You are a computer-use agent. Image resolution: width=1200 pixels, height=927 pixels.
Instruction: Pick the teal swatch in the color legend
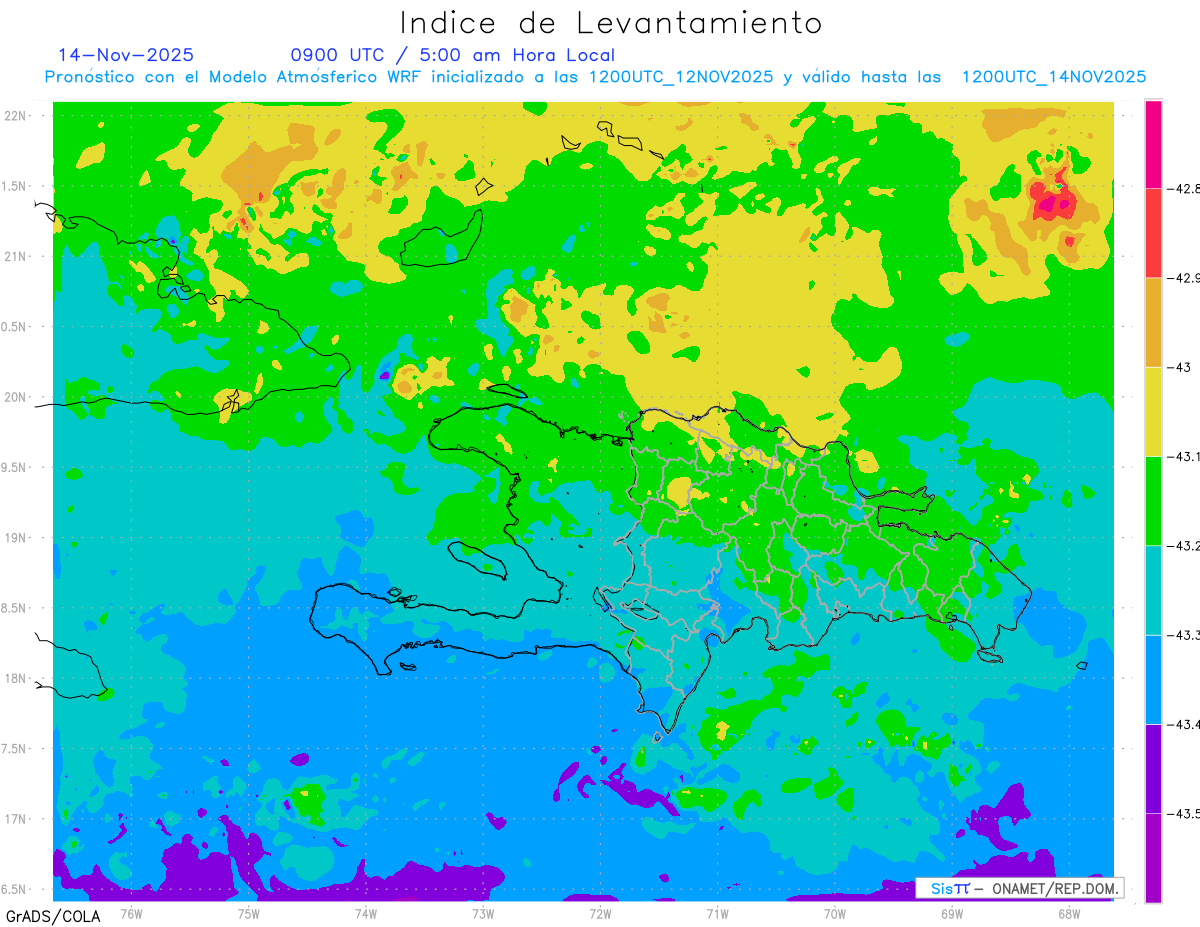click(x=1153, y=590)
